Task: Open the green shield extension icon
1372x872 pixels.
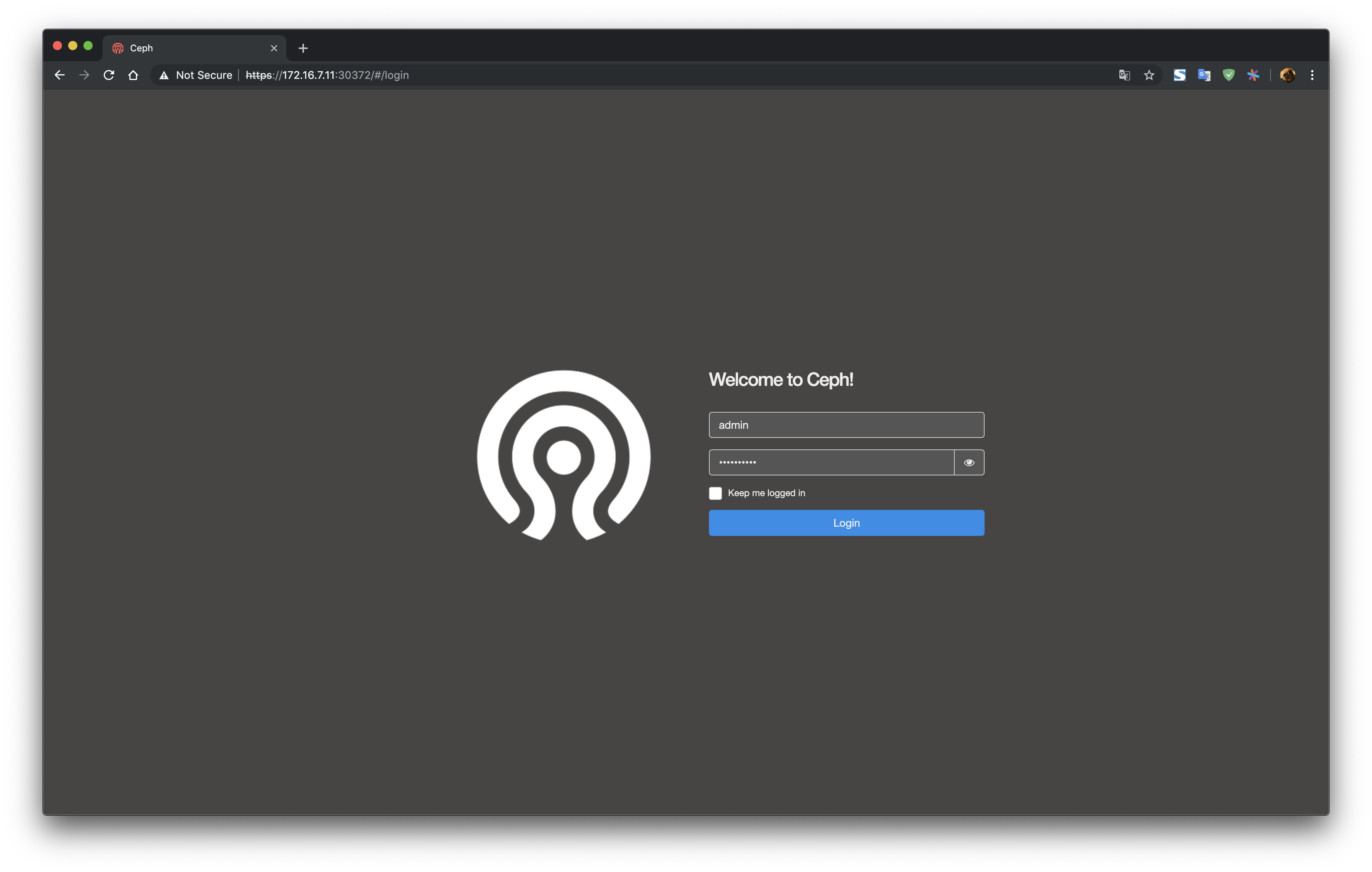Action: pos(1229,75)
